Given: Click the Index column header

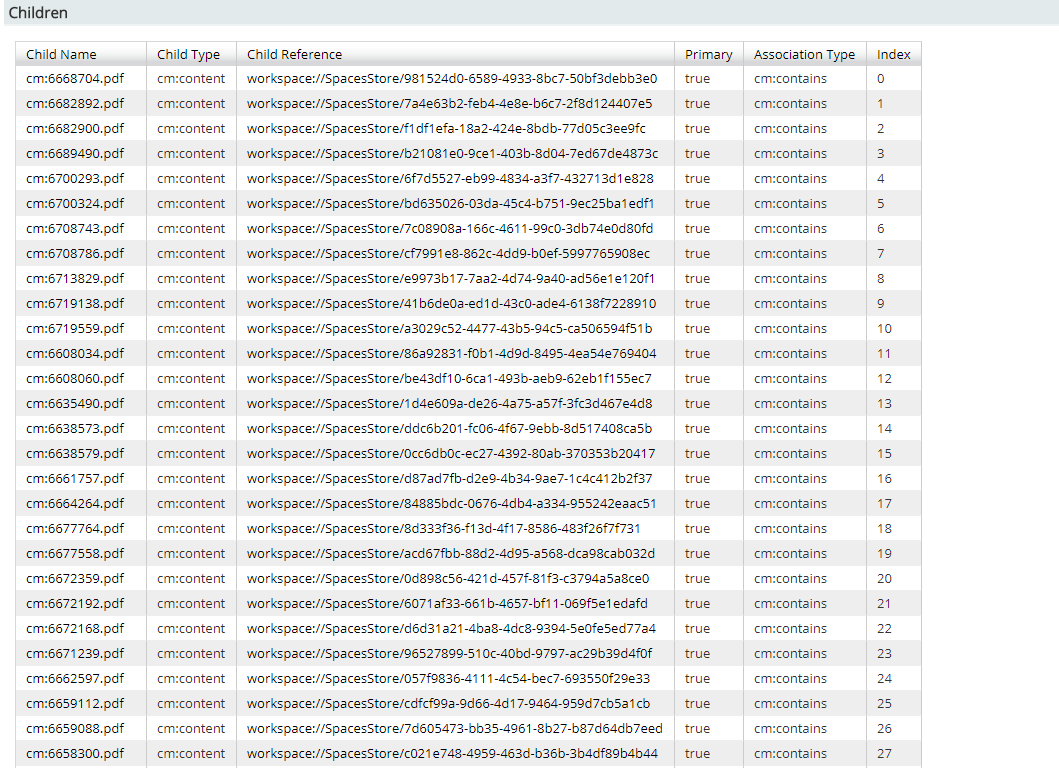Looking at the screenshot, I should tap(894, 55).
